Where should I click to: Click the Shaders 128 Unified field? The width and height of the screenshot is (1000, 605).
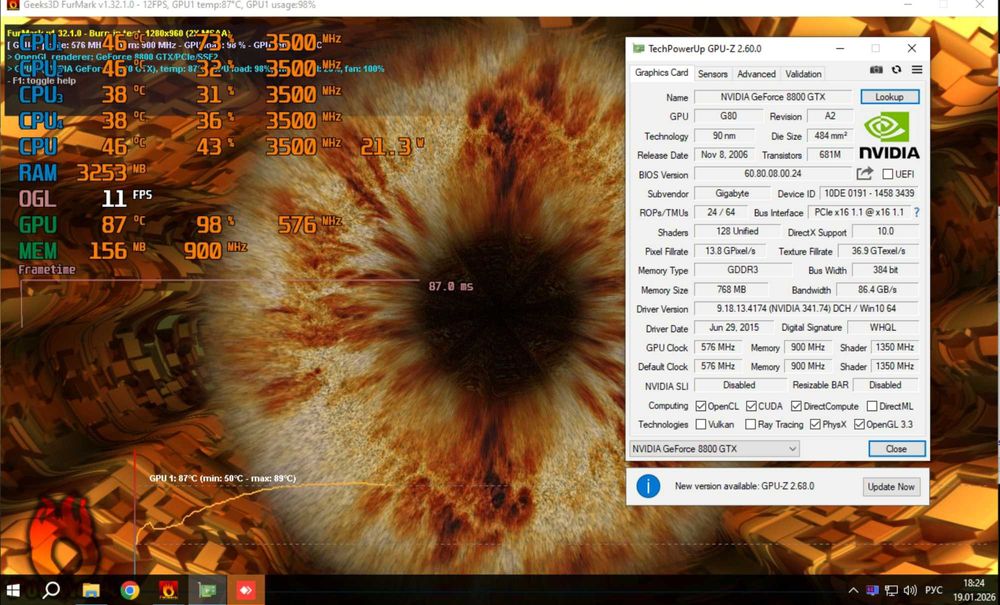tap(737, 231)
